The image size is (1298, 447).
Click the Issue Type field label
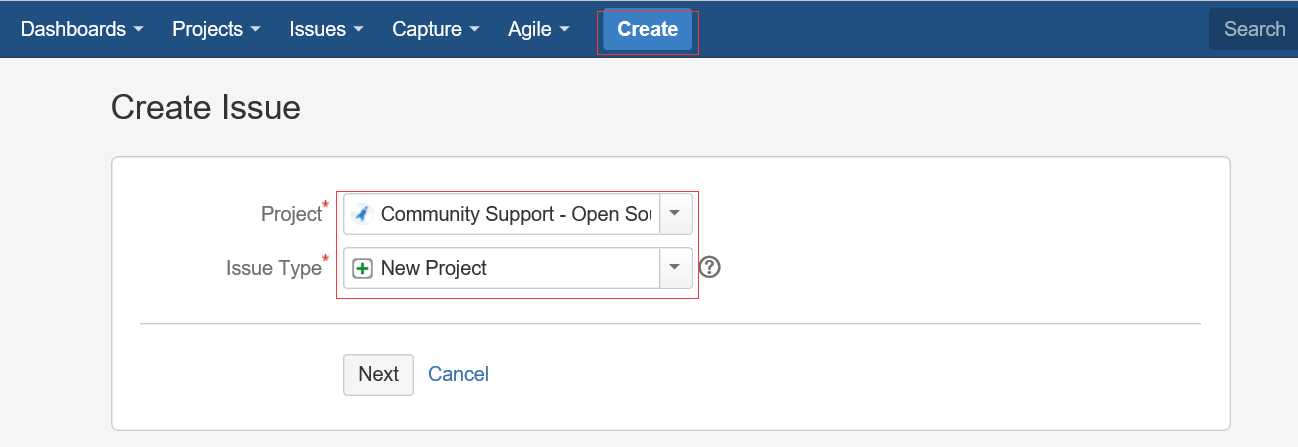(x=273, y=268)
